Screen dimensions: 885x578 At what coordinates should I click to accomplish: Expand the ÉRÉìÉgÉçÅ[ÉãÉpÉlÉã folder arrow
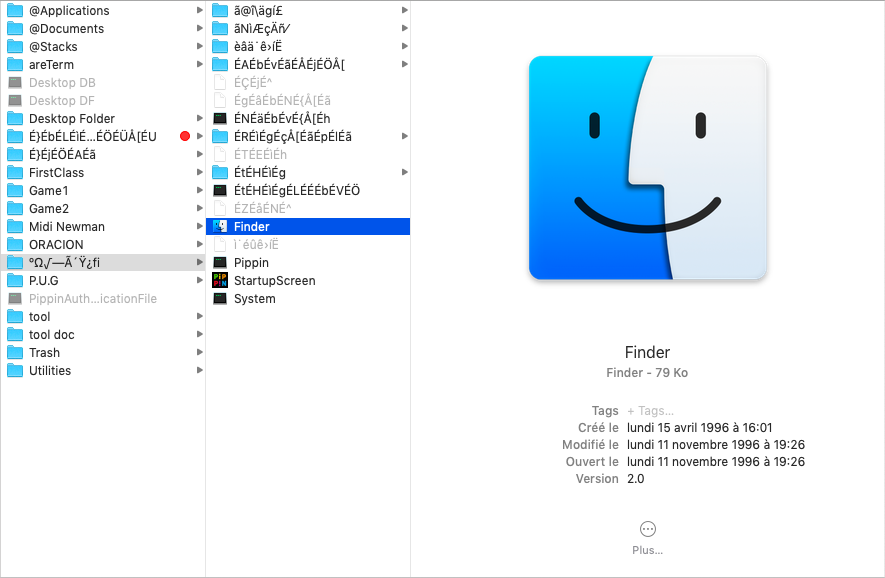coord(405,136)
